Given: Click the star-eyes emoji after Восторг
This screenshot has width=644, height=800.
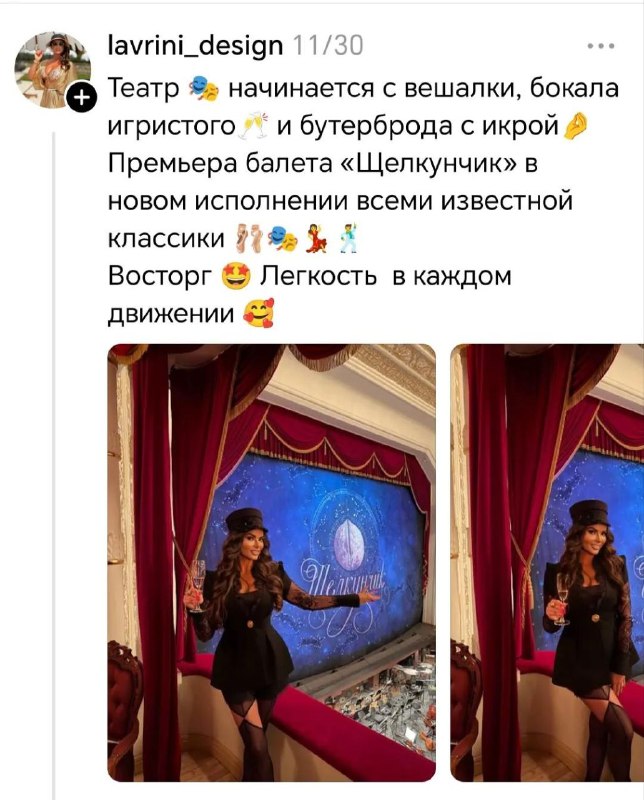Looking at the screenshot, I should coord(236,277).
